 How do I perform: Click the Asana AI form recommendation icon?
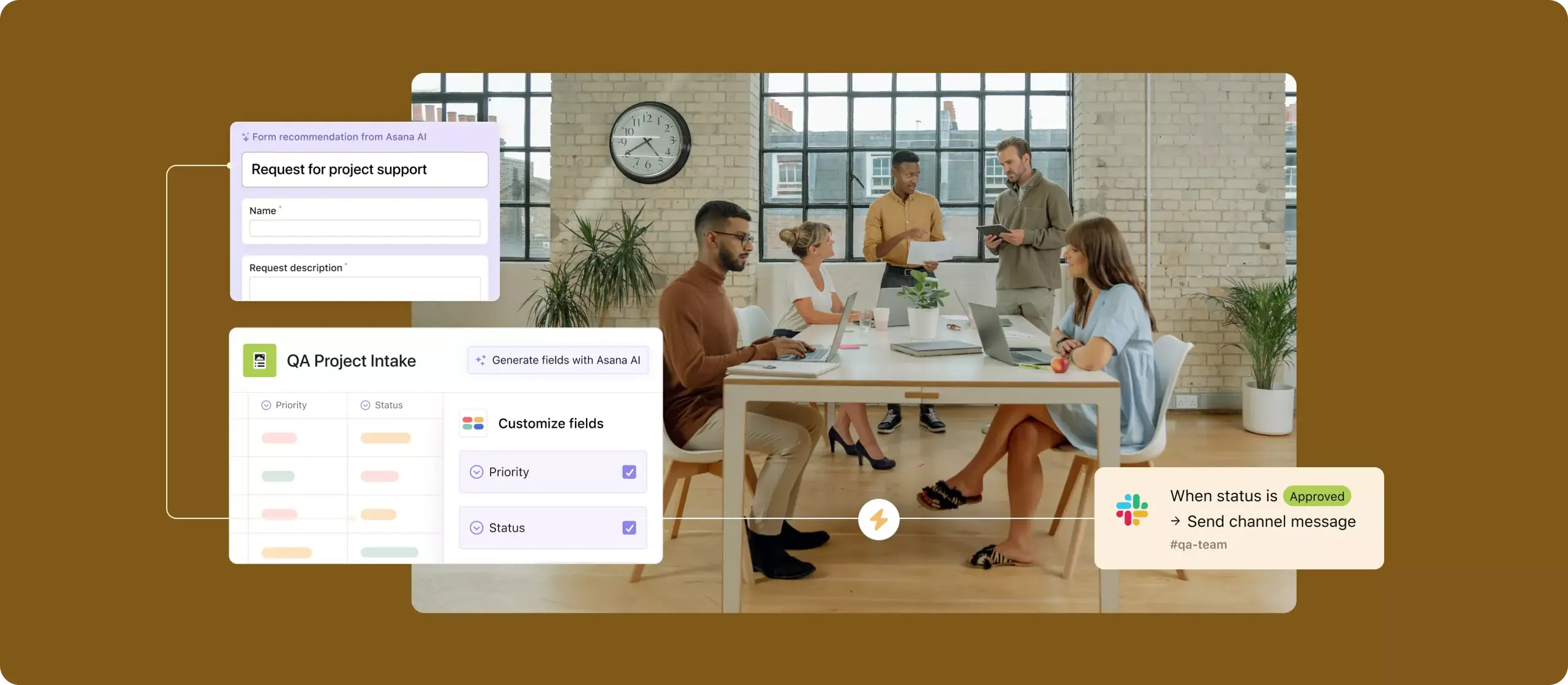pos(242,135)
